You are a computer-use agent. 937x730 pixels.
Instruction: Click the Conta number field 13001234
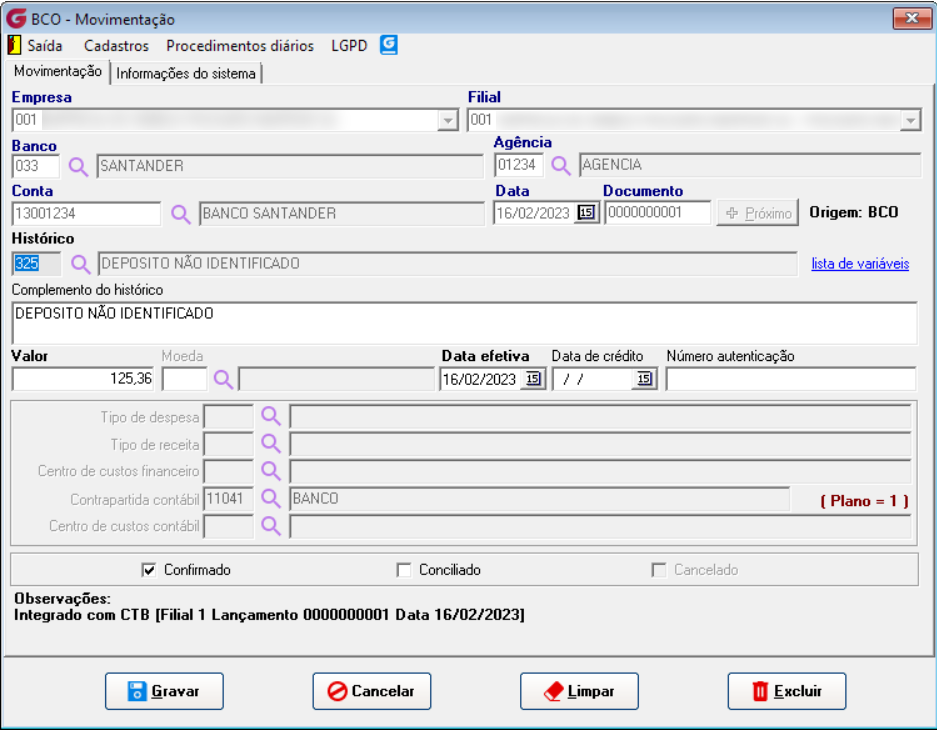(86, 214)
